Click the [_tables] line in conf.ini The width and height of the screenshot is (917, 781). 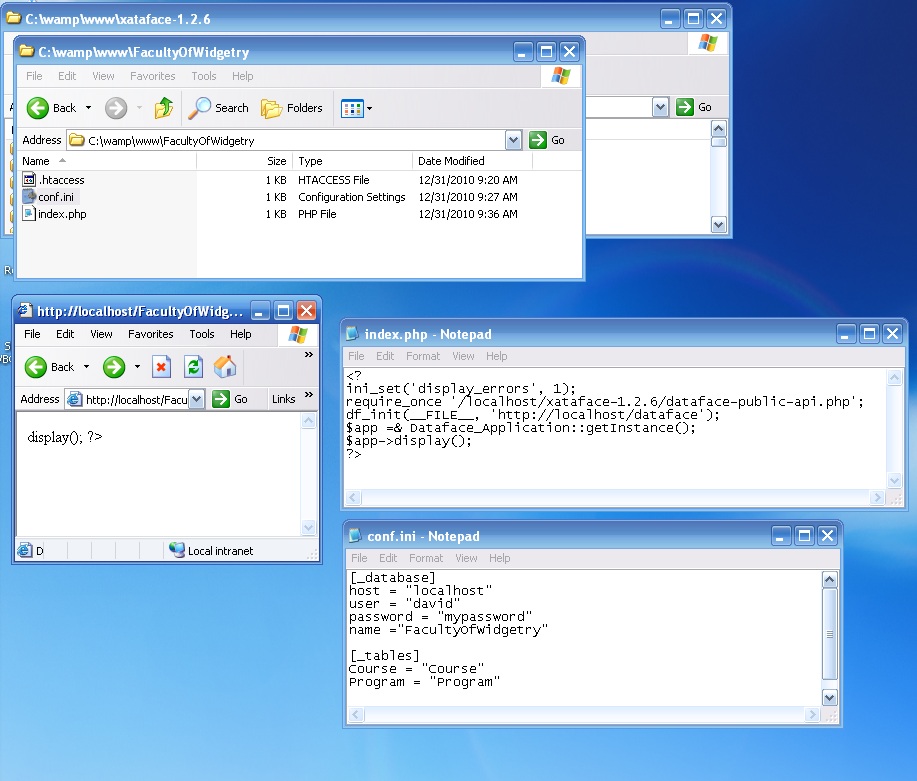[x=384, y=656]
